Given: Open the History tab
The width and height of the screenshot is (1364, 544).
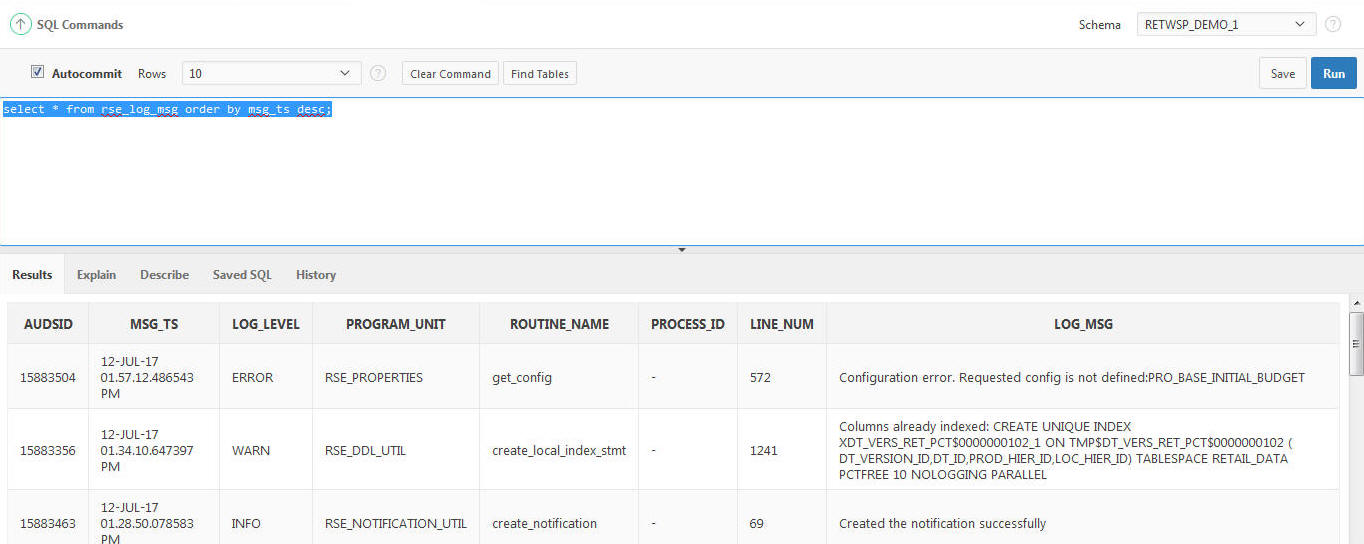Looking at the screenshot, I should 316,274.
